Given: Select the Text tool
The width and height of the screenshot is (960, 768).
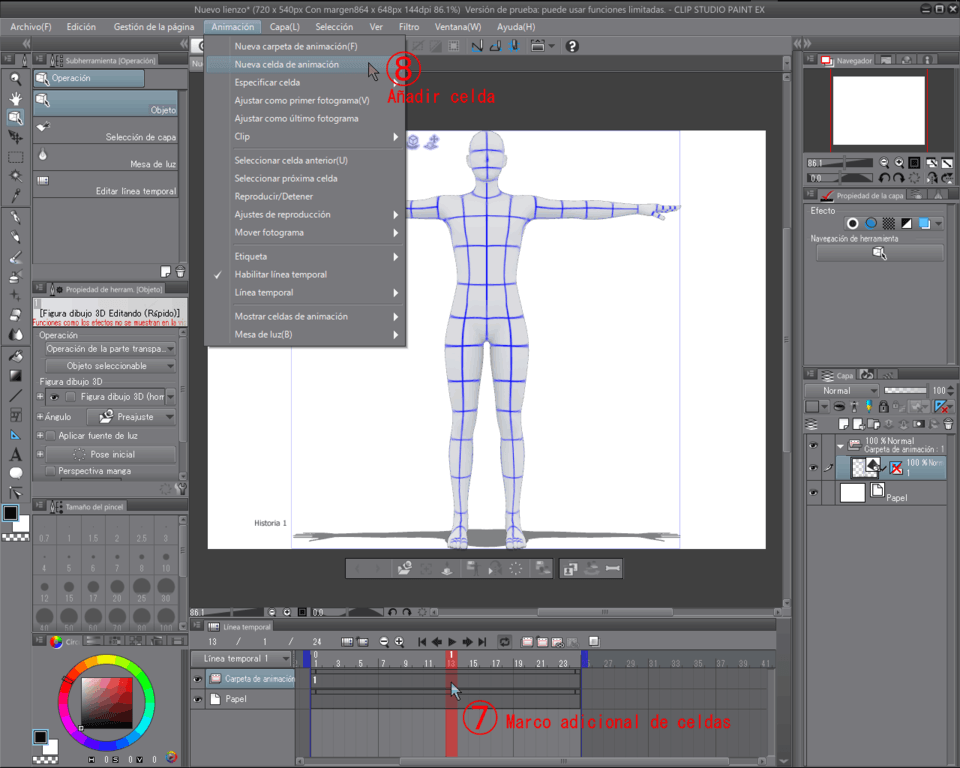Looking at the screenshot, I should (16, 454).
